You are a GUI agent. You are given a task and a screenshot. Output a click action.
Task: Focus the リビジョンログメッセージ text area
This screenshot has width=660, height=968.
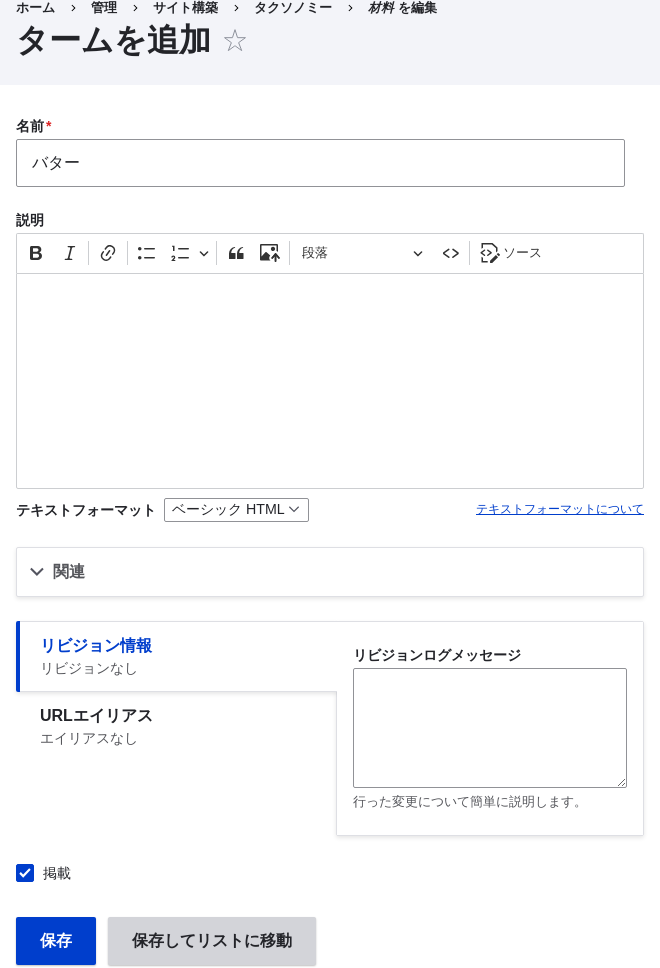point(489,727)
